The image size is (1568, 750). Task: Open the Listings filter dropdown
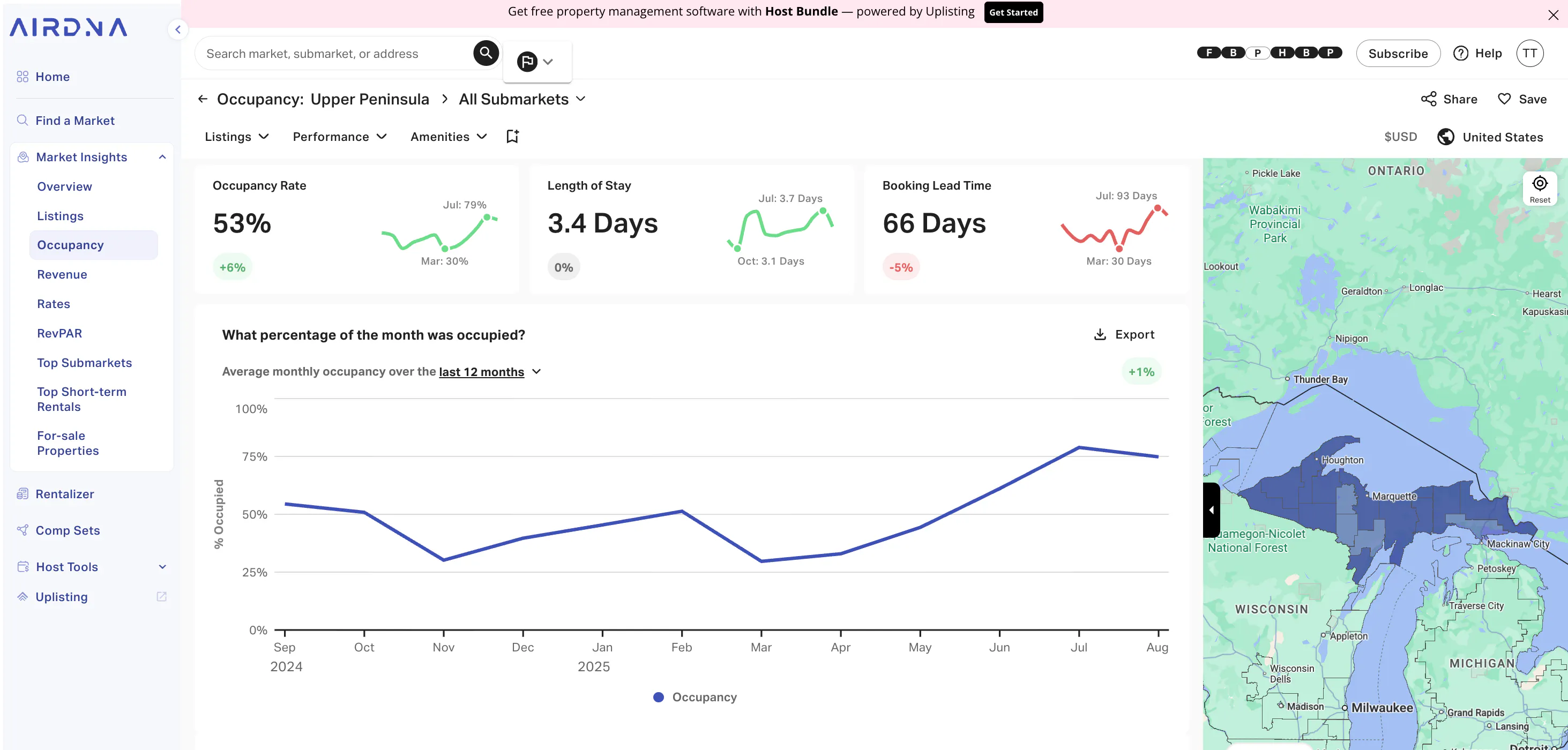point(237,137)
